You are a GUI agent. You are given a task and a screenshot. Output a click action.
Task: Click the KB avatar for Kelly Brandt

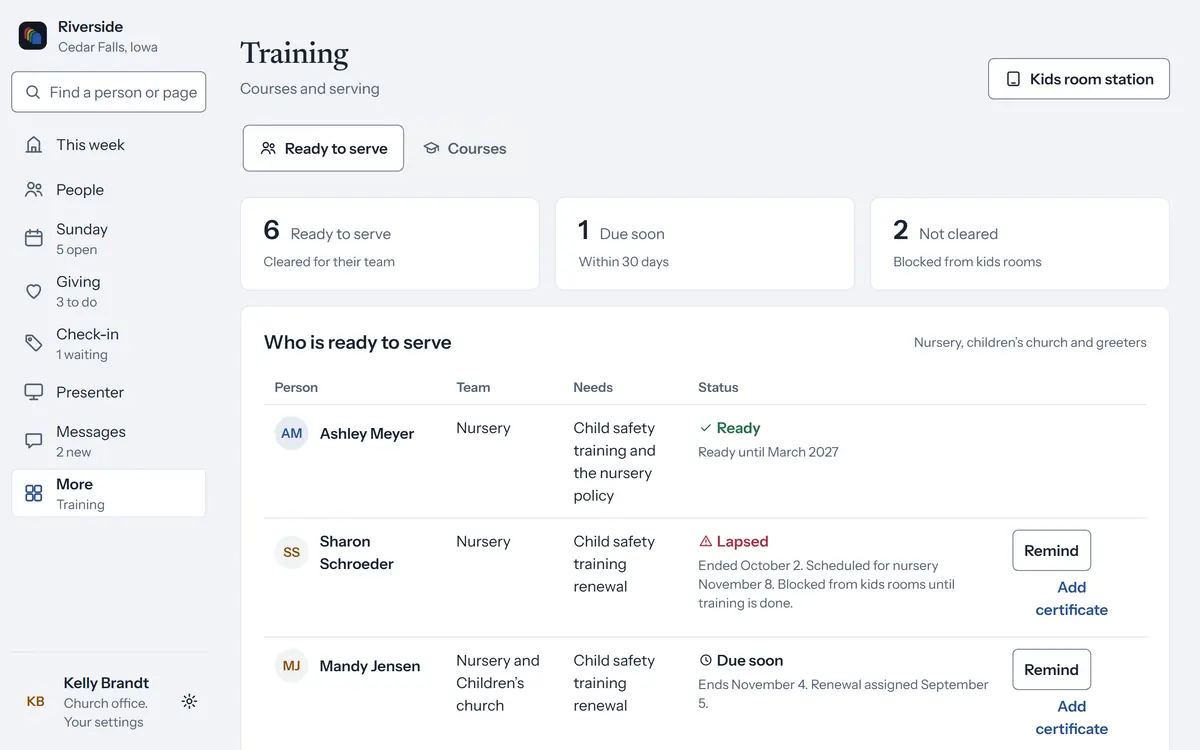[35, 702]
